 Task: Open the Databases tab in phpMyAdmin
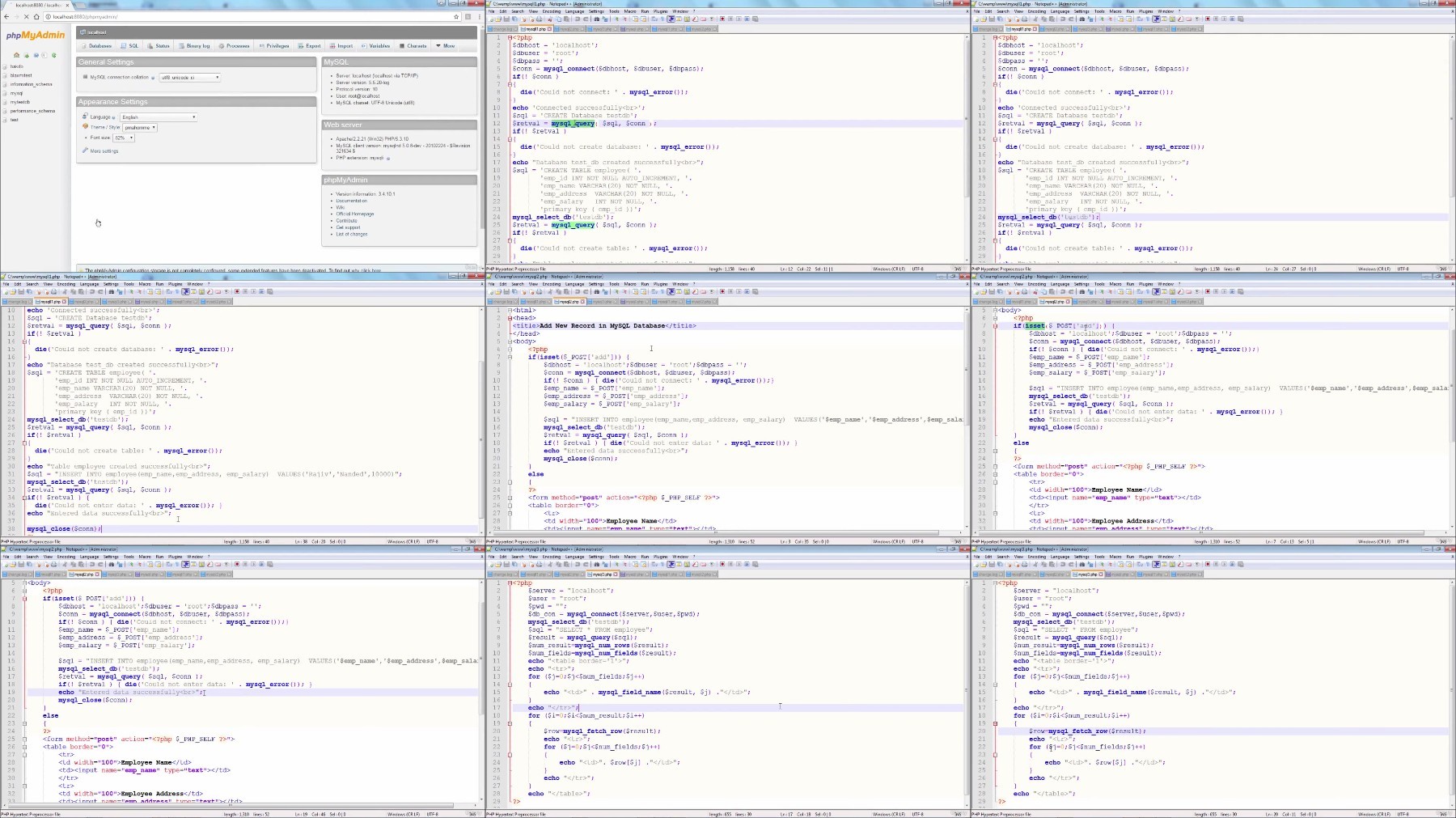[96, 46]
